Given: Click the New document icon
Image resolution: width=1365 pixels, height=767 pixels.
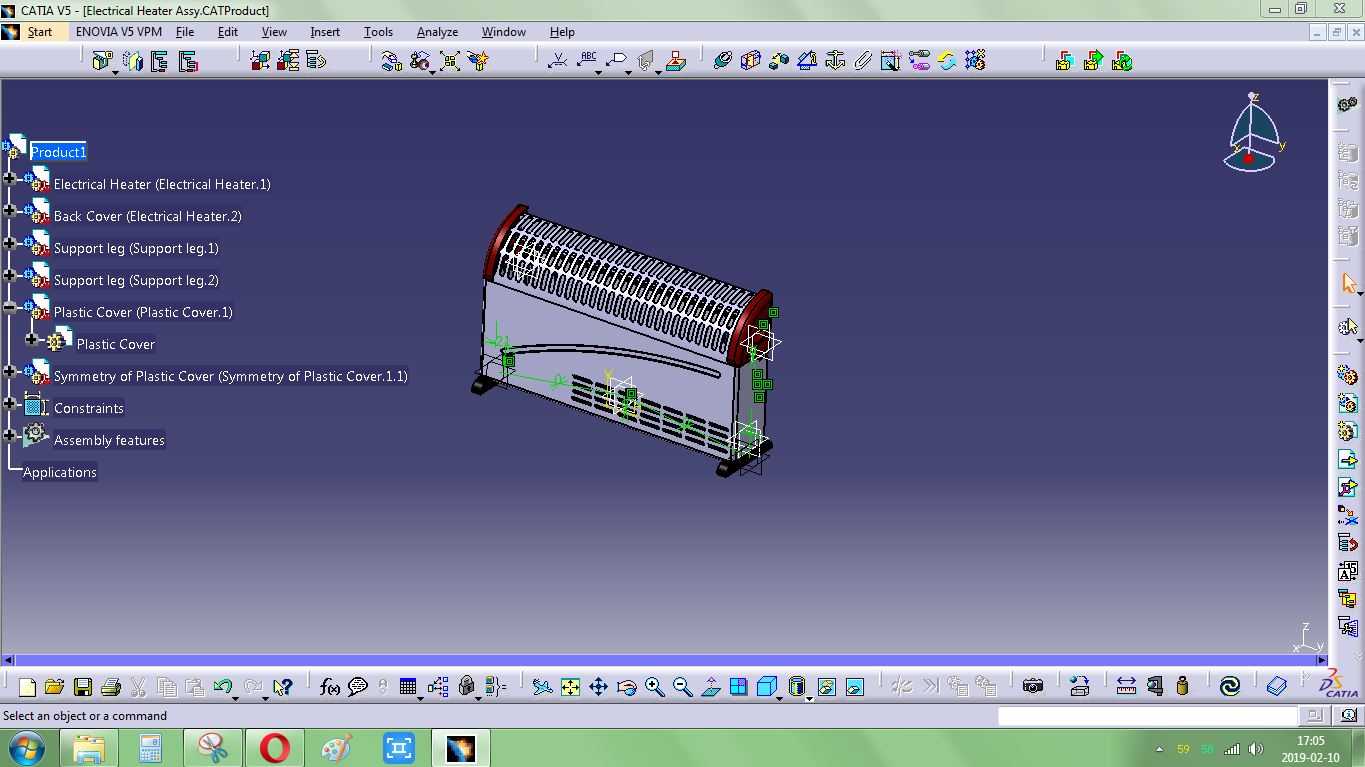Looking at the screenshot, I should 27,687.
